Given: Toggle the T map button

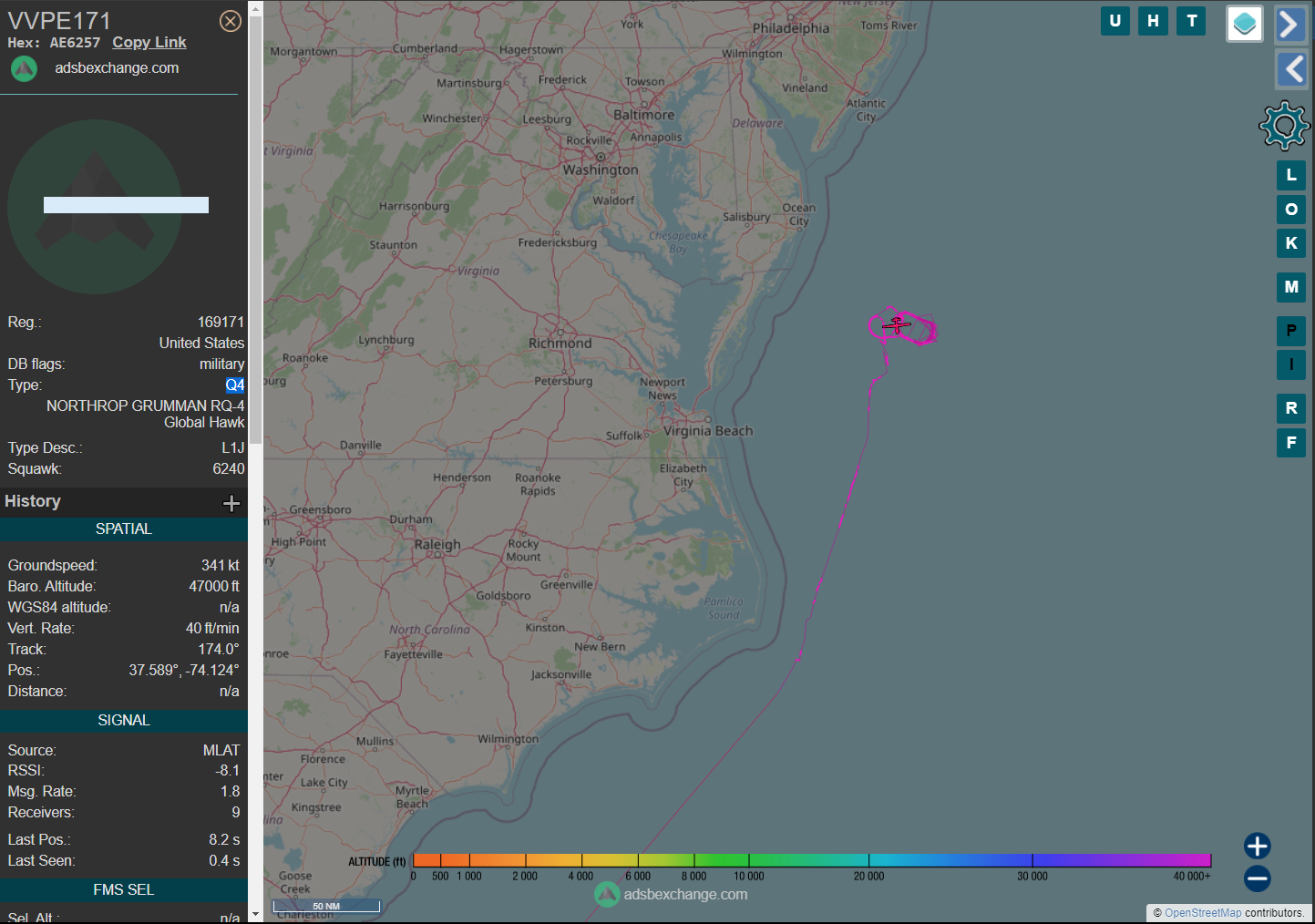Looking at the screenshot, I should [x=1191, y=21].
